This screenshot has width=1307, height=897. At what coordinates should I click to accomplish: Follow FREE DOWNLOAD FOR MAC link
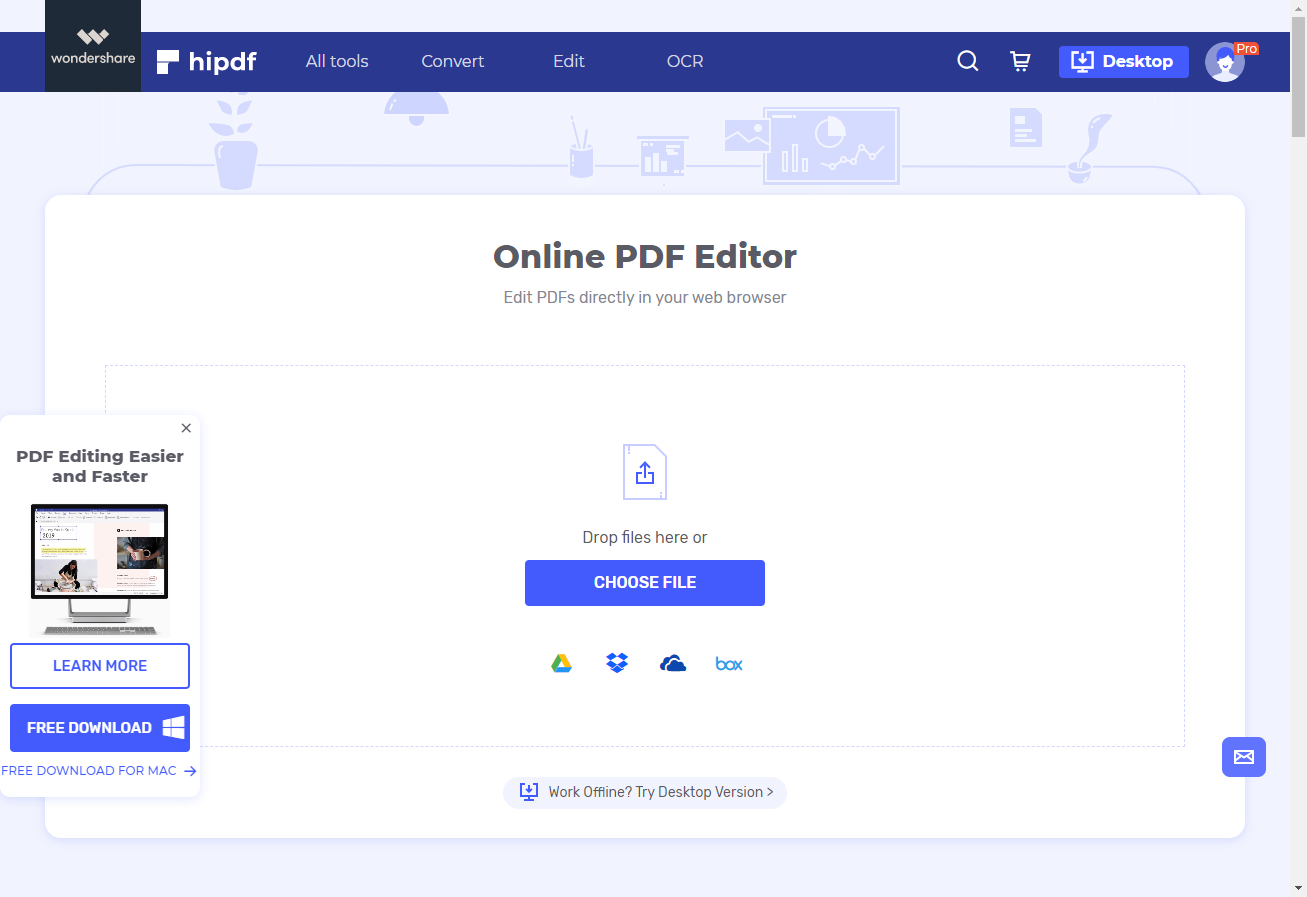point(99,771)
